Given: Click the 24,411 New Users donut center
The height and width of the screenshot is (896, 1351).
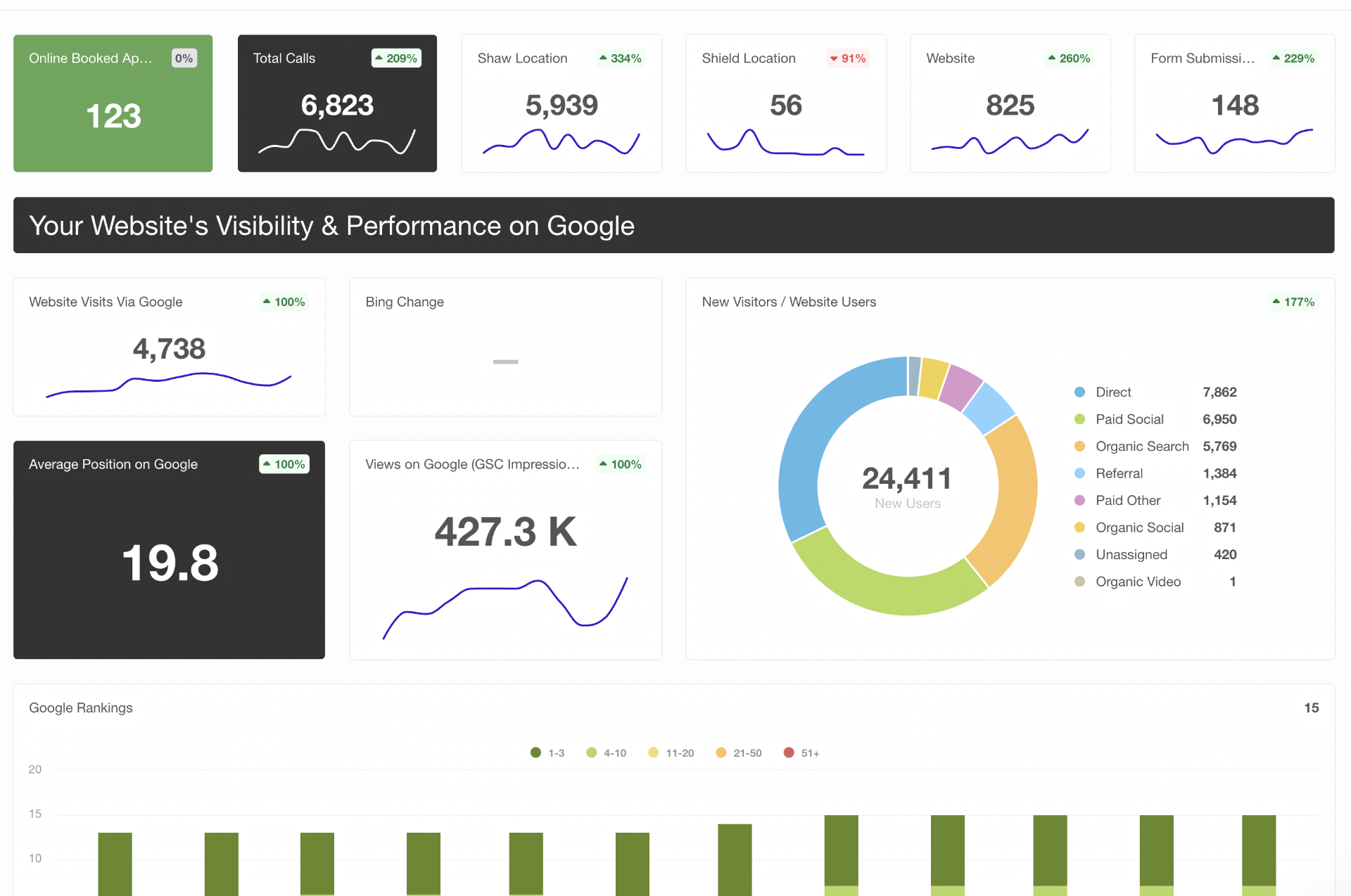Looking at the screenshot, I should click(x=908, y=485).
